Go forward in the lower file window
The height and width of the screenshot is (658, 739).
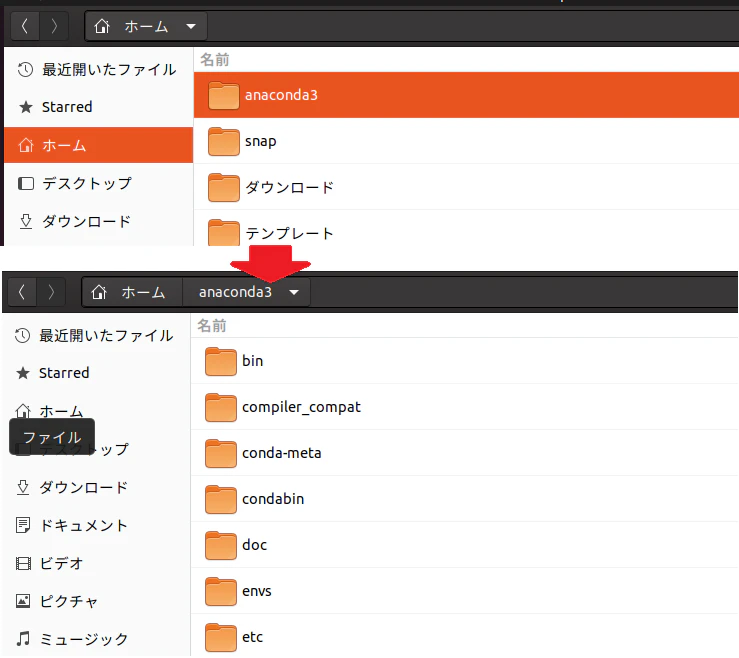click(51, 292)
